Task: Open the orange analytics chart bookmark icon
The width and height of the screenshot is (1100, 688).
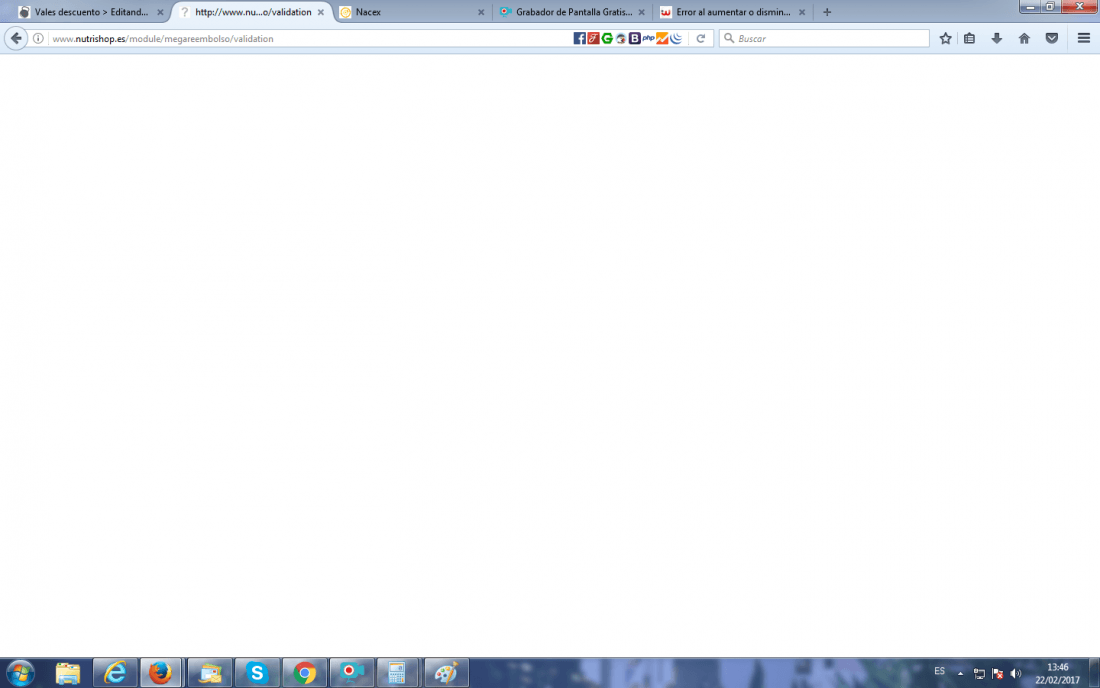Action: click(662, 39)
